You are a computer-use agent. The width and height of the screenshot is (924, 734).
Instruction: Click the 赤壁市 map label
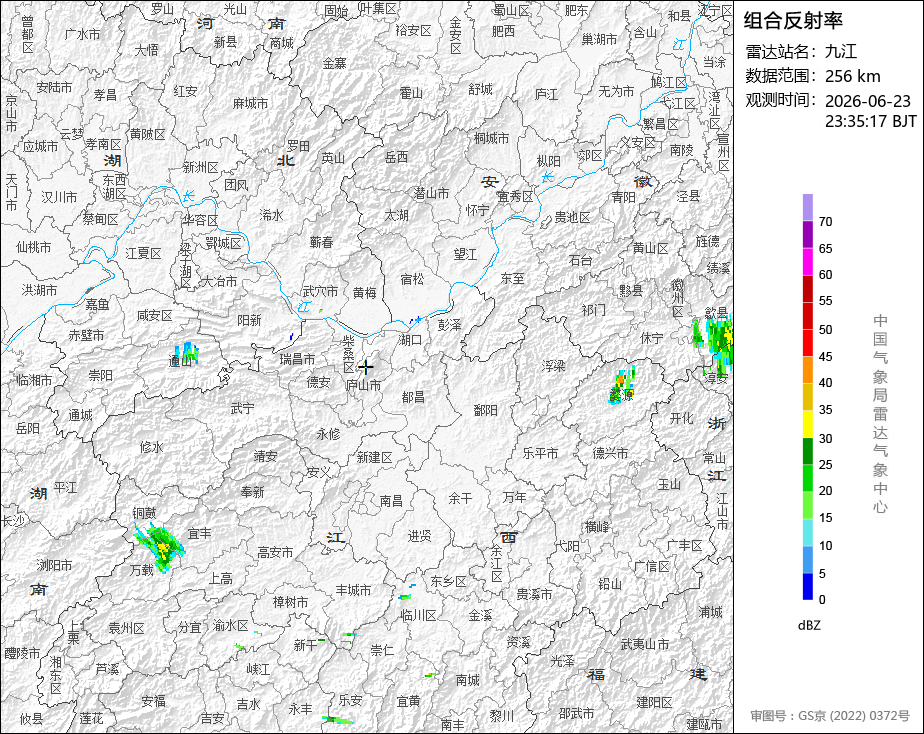pyautogui.click(x=86, y=335)
